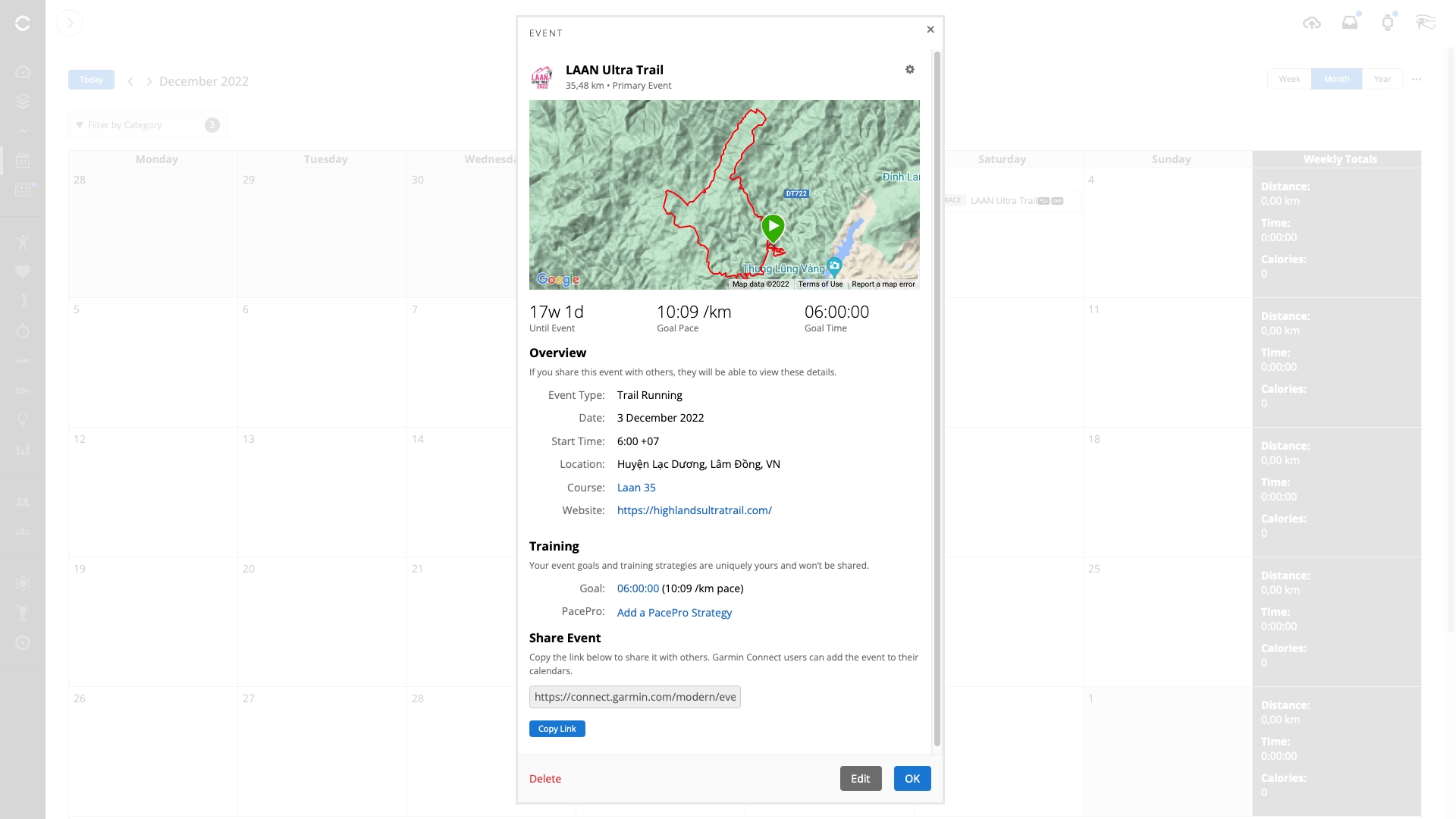Go to next month arrow
The image size is (1456, 819).
click(149, 81)
